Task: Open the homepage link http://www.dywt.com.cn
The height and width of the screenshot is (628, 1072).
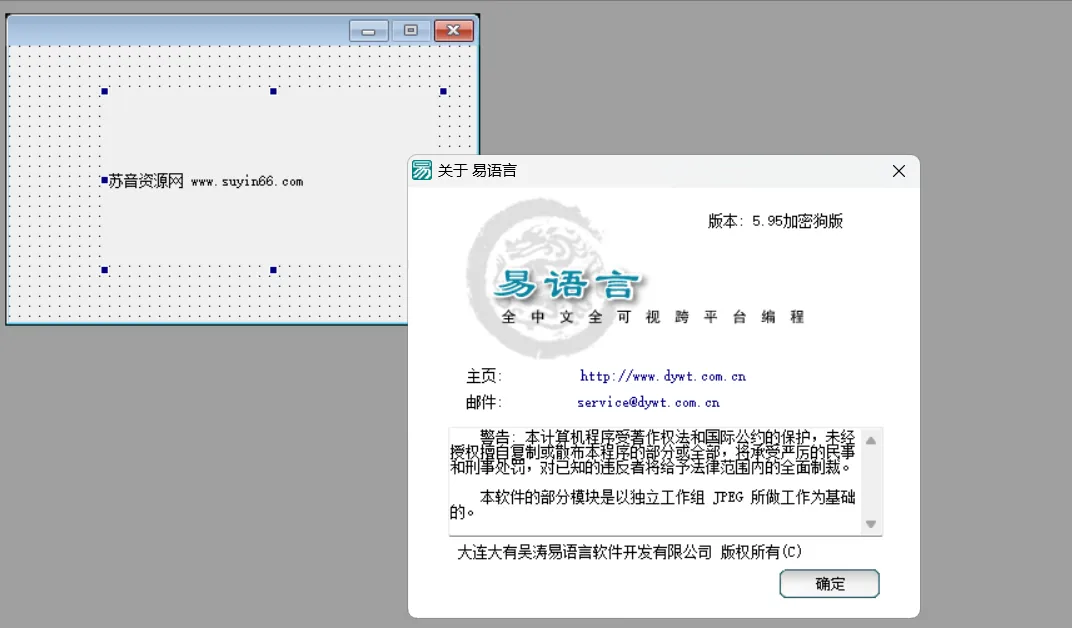Action: click(x=662, y=378)
